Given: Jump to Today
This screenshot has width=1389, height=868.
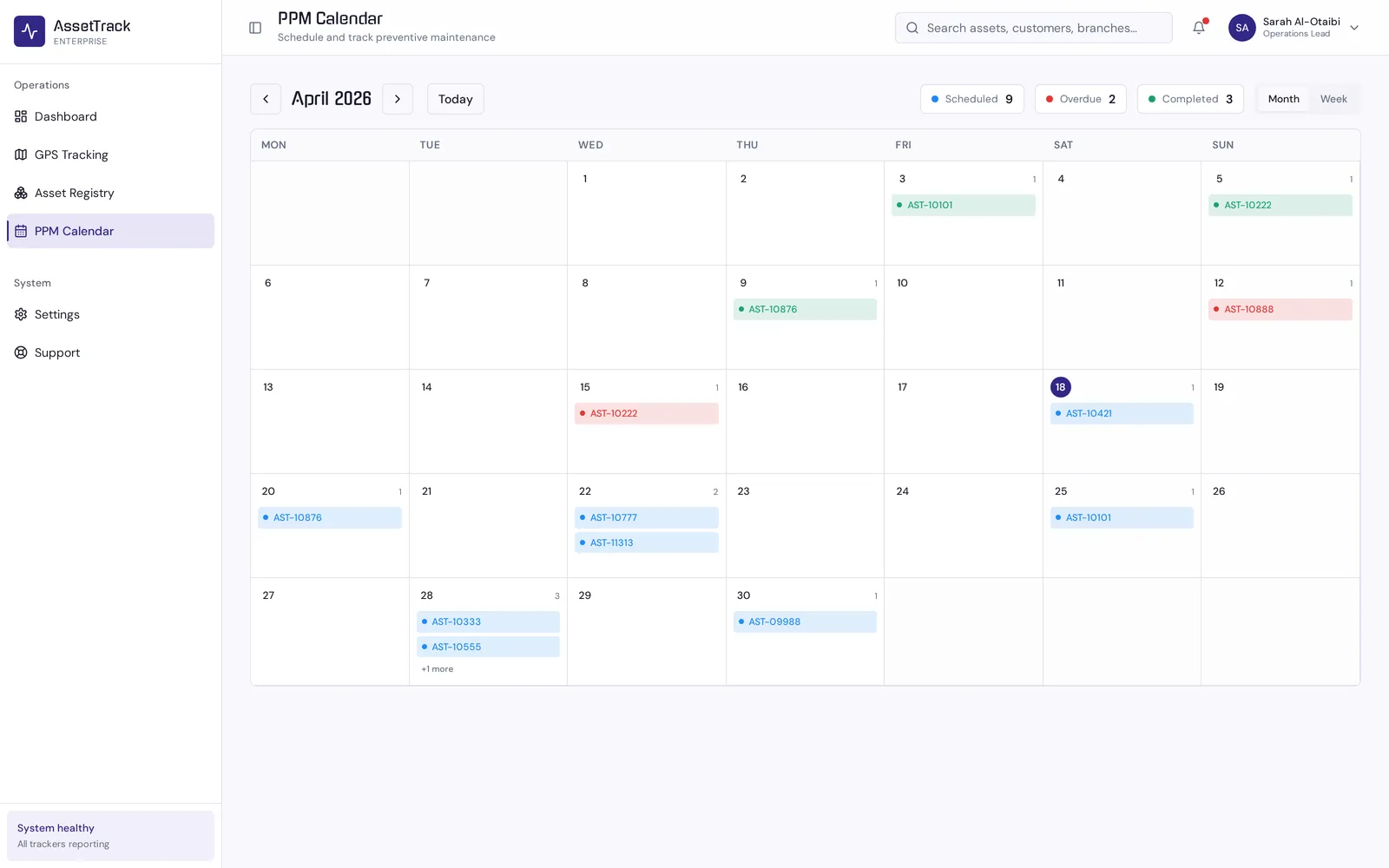Looking at the screenshot, I should pos(455,99).
